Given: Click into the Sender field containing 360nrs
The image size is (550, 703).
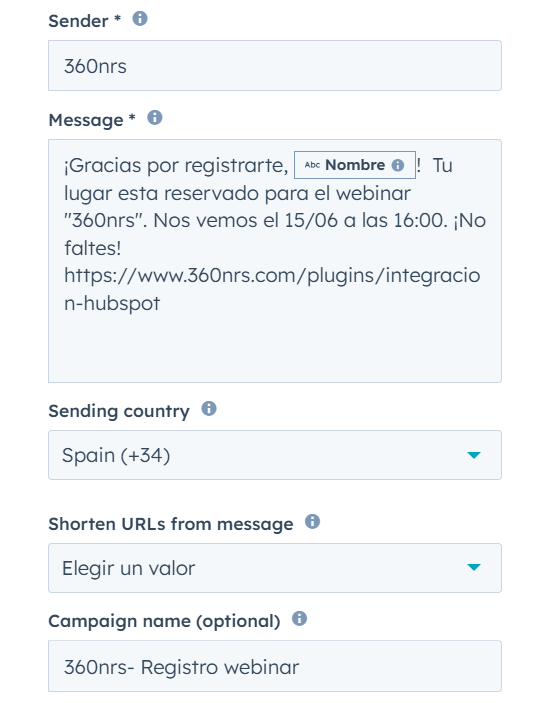Looking at the screenshot, I should 275,65.
